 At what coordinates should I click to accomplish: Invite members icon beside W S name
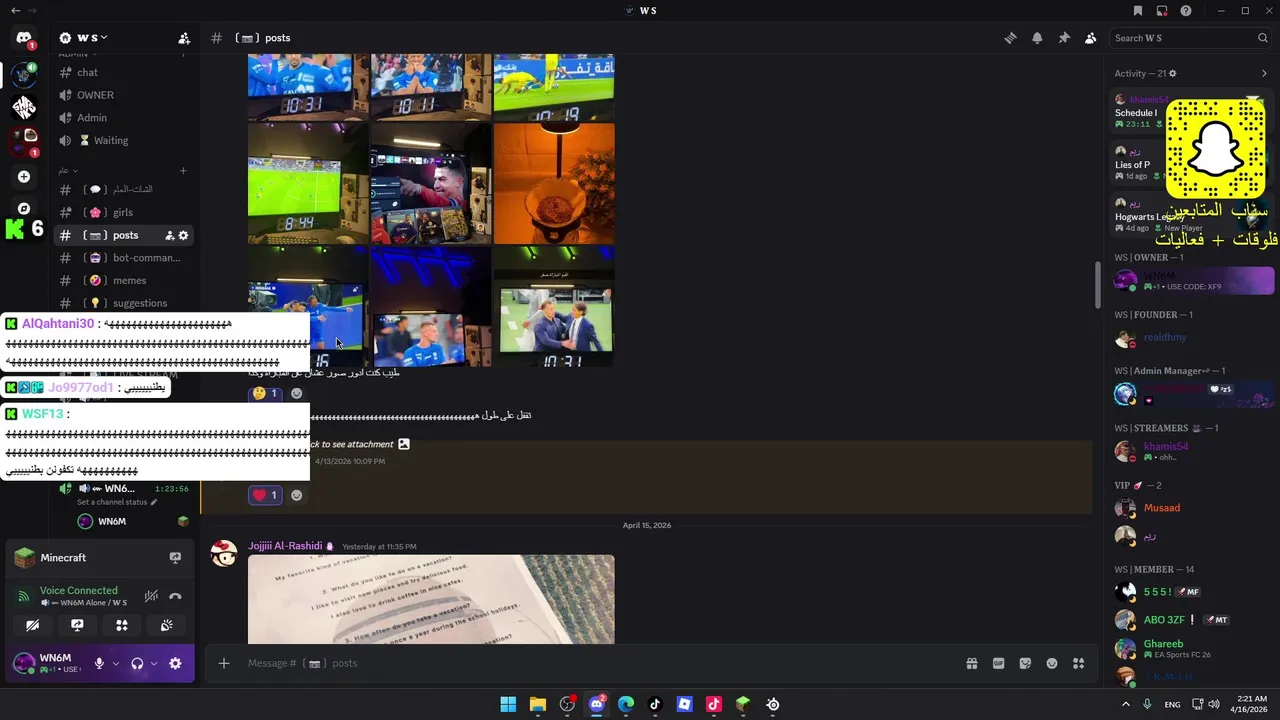click(184, 38)
